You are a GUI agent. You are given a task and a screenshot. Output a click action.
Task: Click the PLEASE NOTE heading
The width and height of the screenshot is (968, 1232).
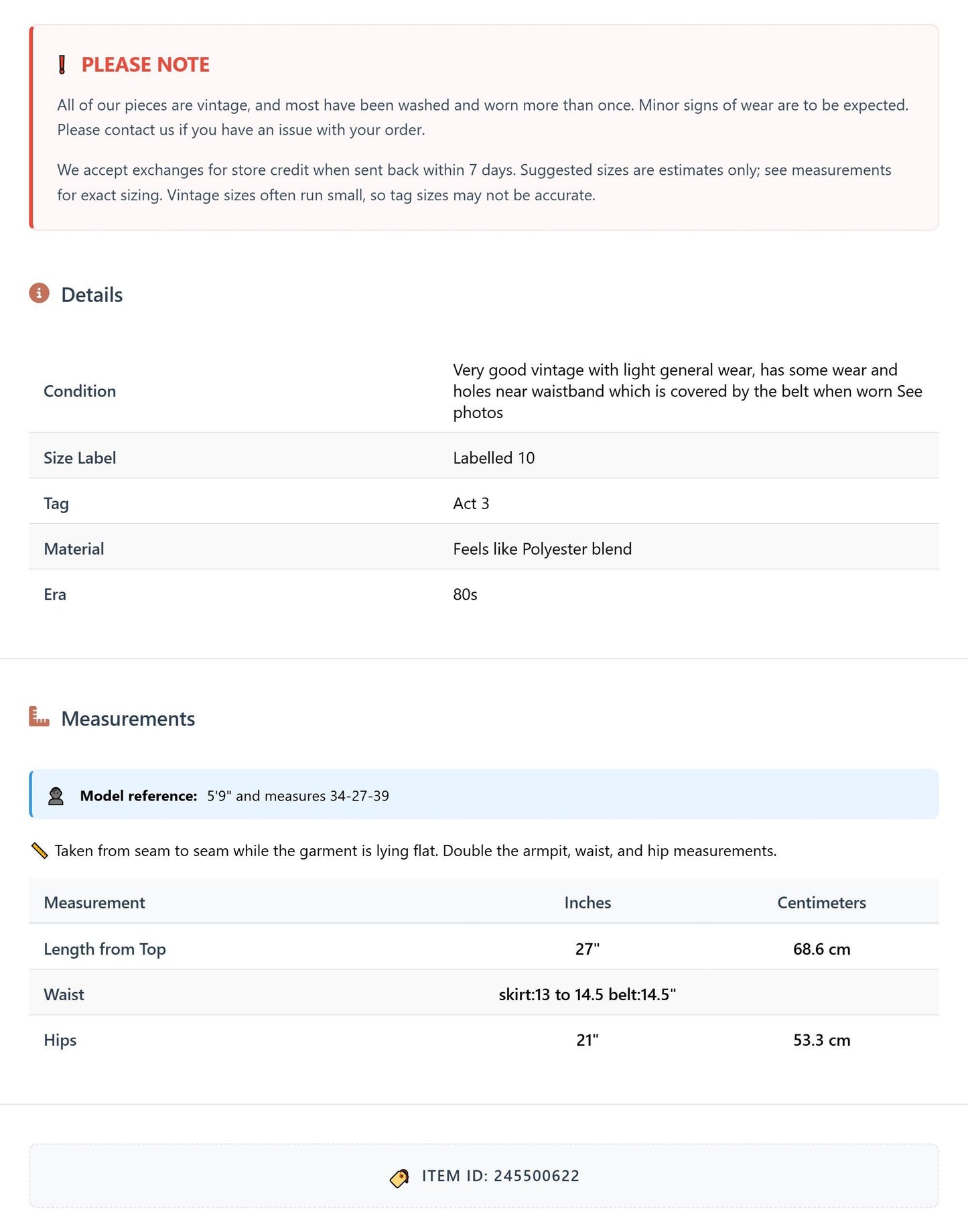click(x=145, y=65)
